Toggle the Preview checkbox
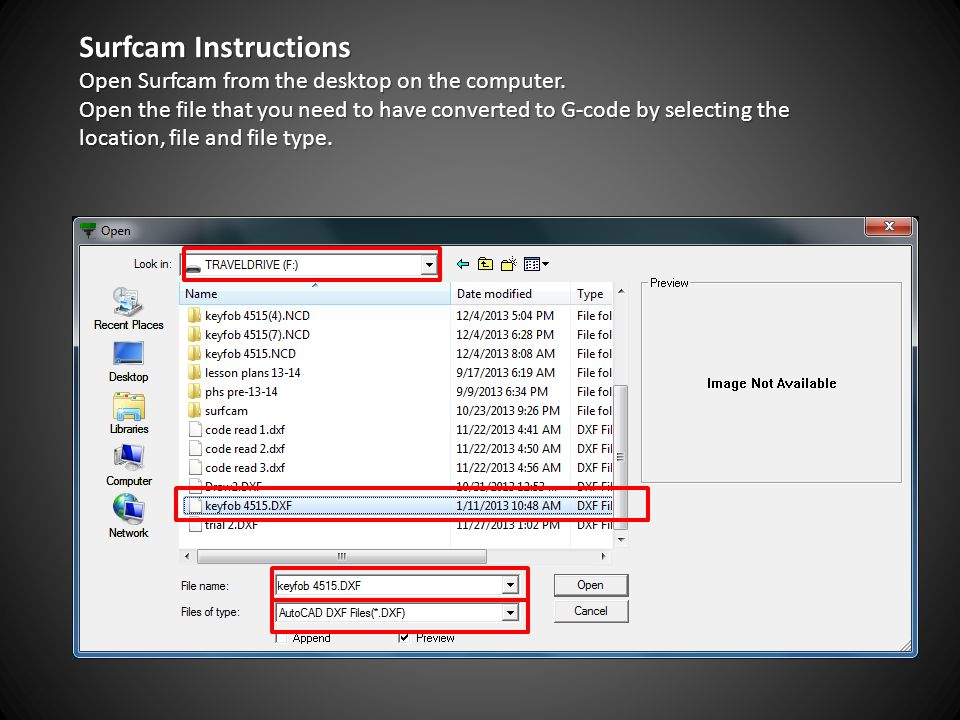The width and height of the screenshot is (960, 720). 404,638
